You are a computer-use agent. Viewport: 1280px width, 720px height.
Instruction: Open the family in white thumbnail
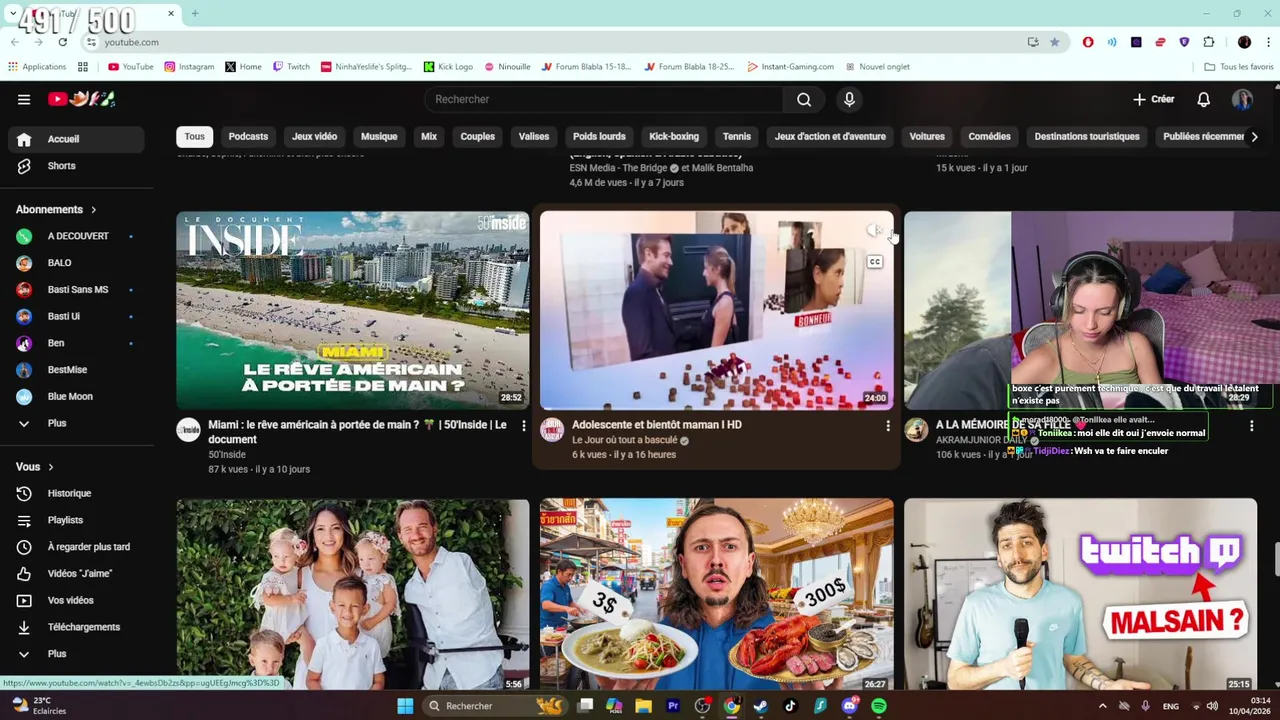353,594
